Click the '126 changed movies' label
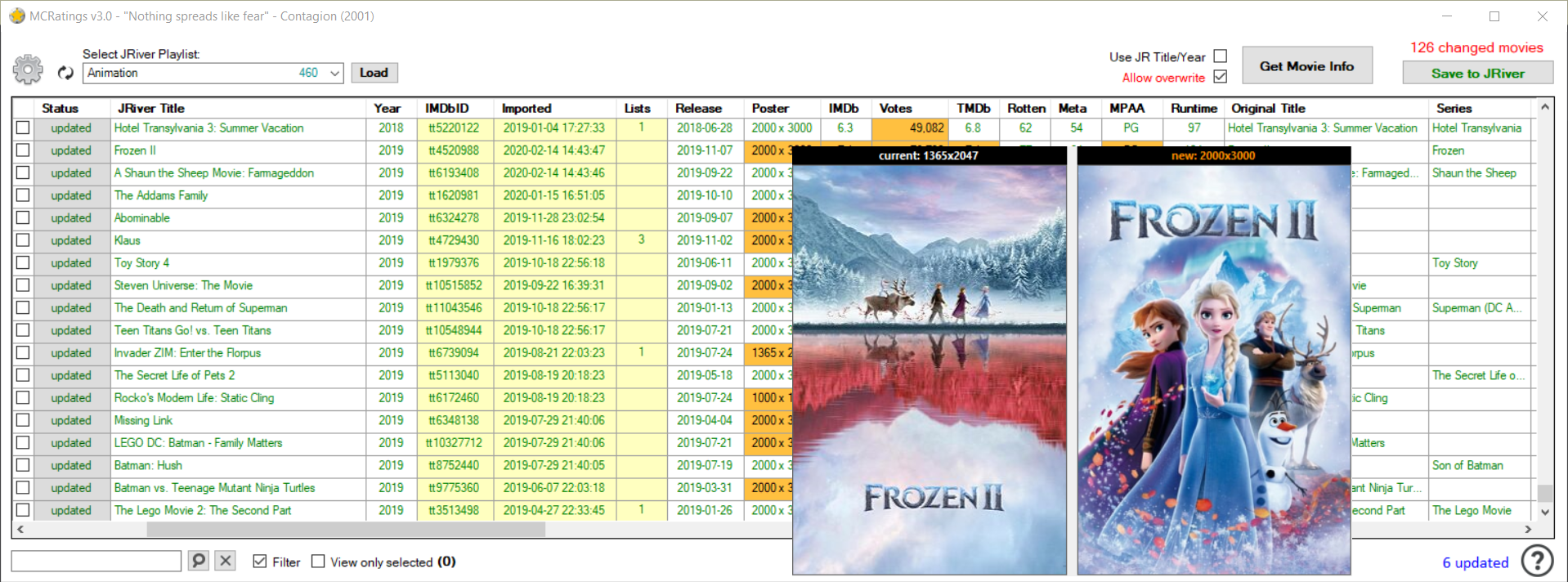The image size is (1568, 582). click(x=1476, y=47)
